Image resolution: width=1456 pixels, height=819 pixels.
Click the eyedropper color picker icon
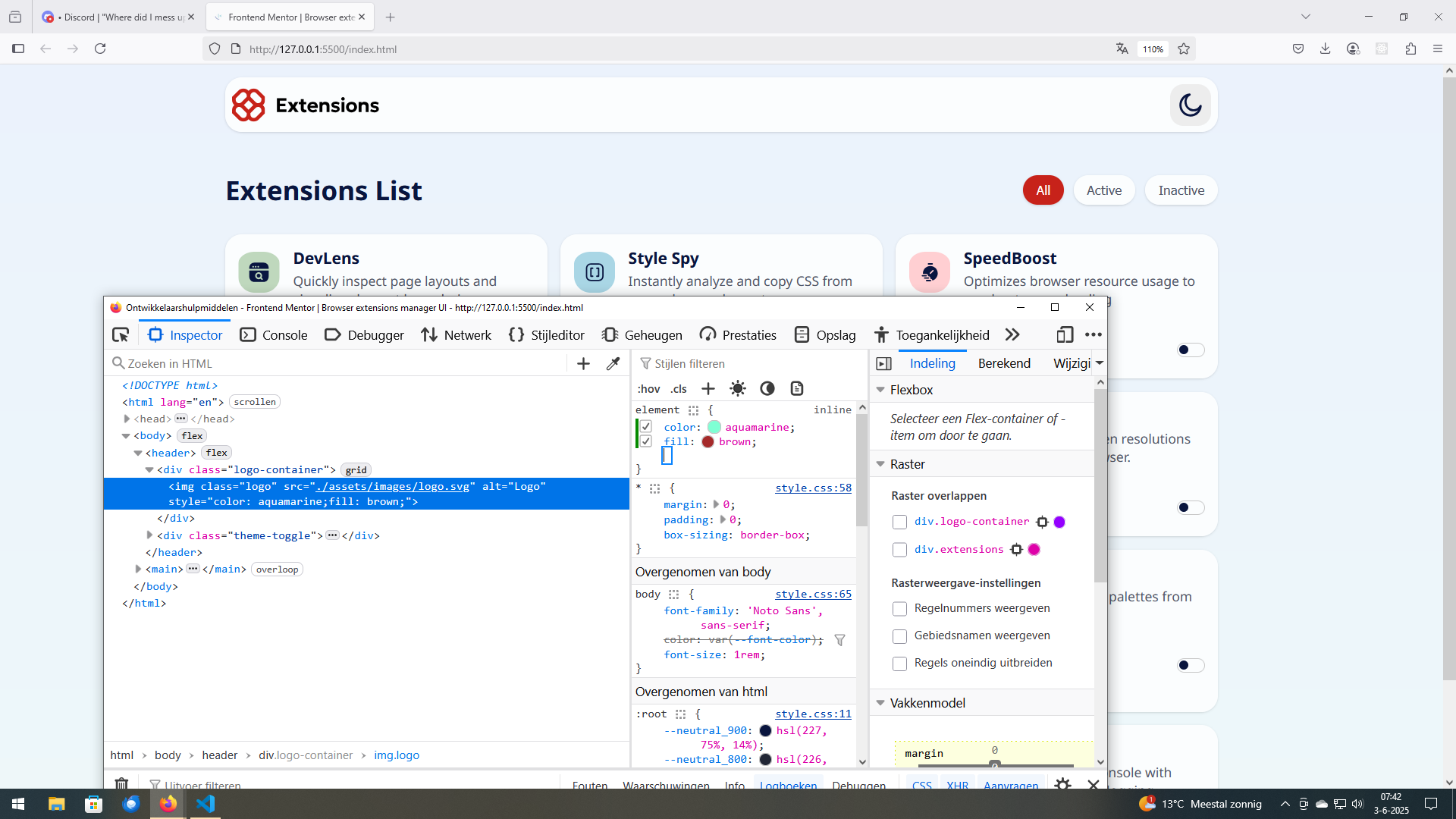[613, 364]
